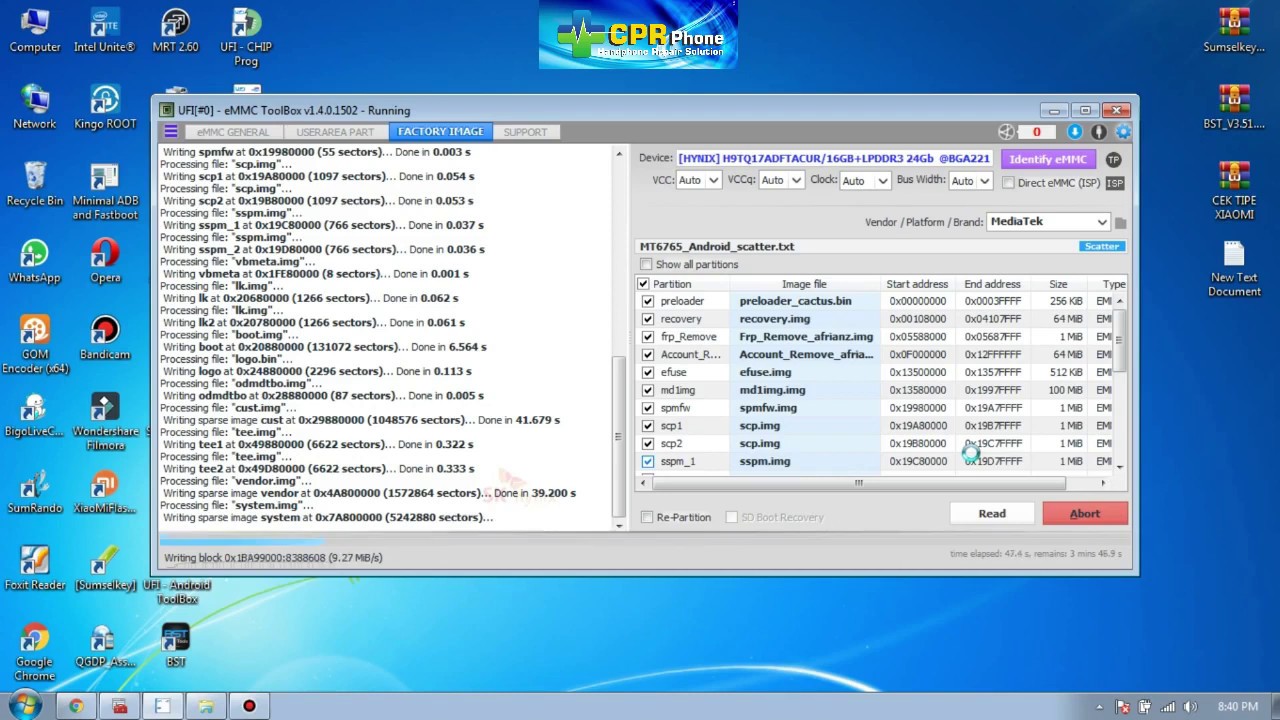
Task: Click the black round icon beside the download arrow
Action: tap(1099, 132)
